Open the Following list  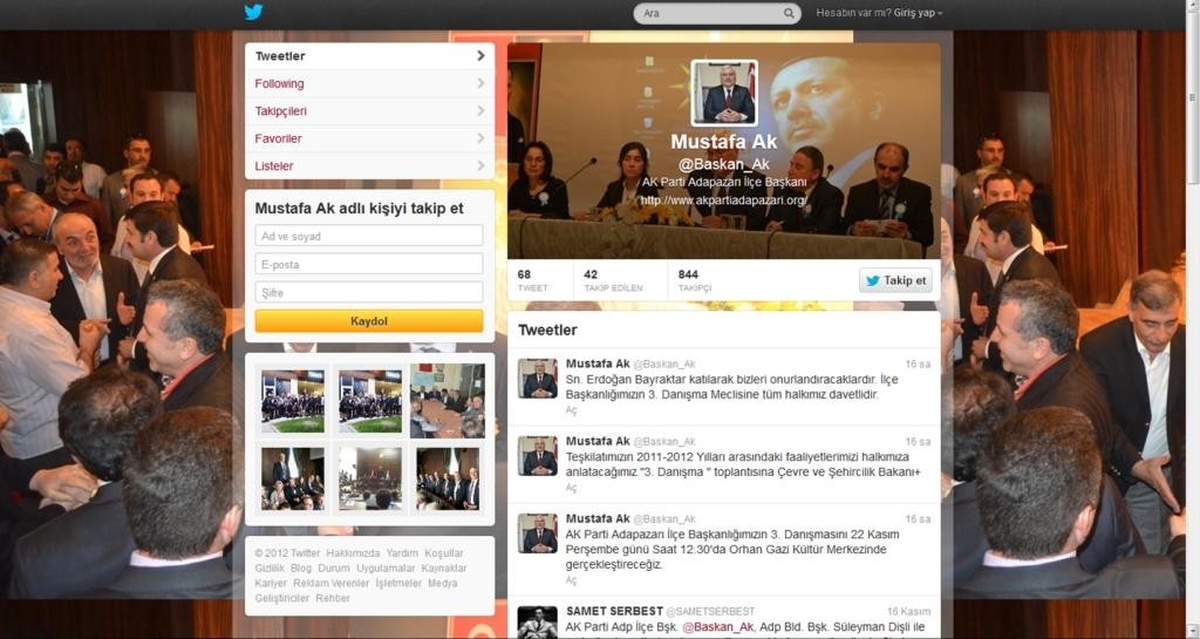[369, 84]
